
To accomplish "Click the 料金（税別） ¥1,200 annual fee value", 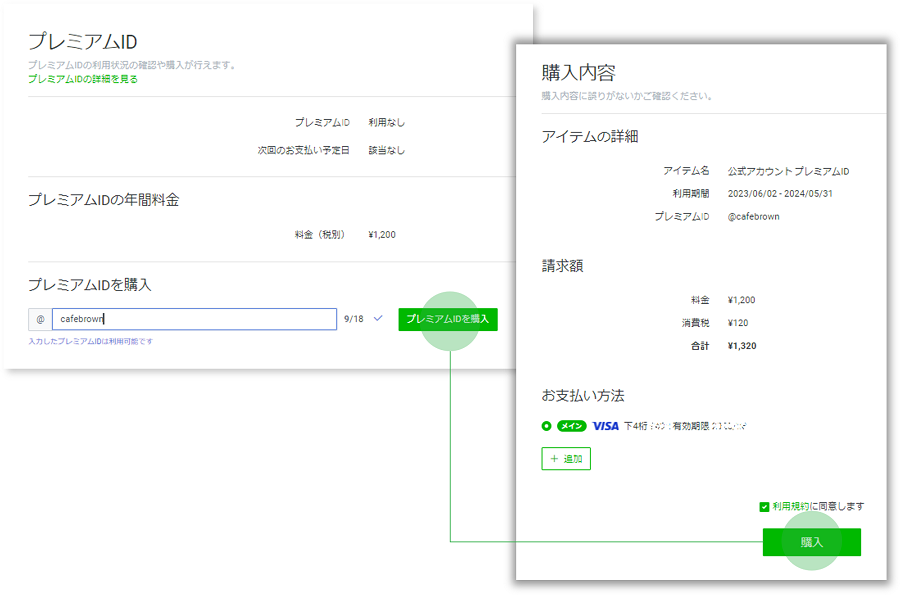I will 382,235.
